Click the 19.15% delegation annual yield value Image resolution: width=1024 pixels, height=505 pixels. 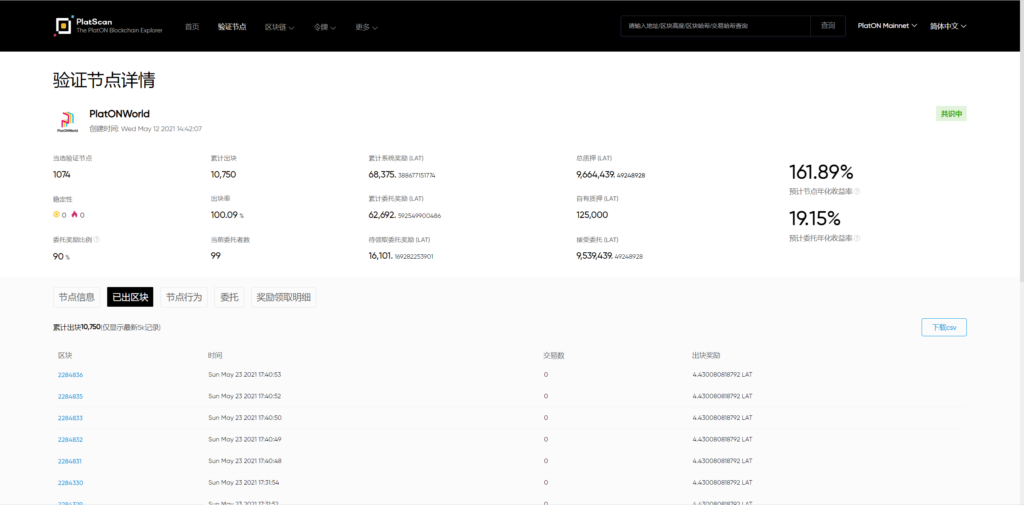click(814, 218)
